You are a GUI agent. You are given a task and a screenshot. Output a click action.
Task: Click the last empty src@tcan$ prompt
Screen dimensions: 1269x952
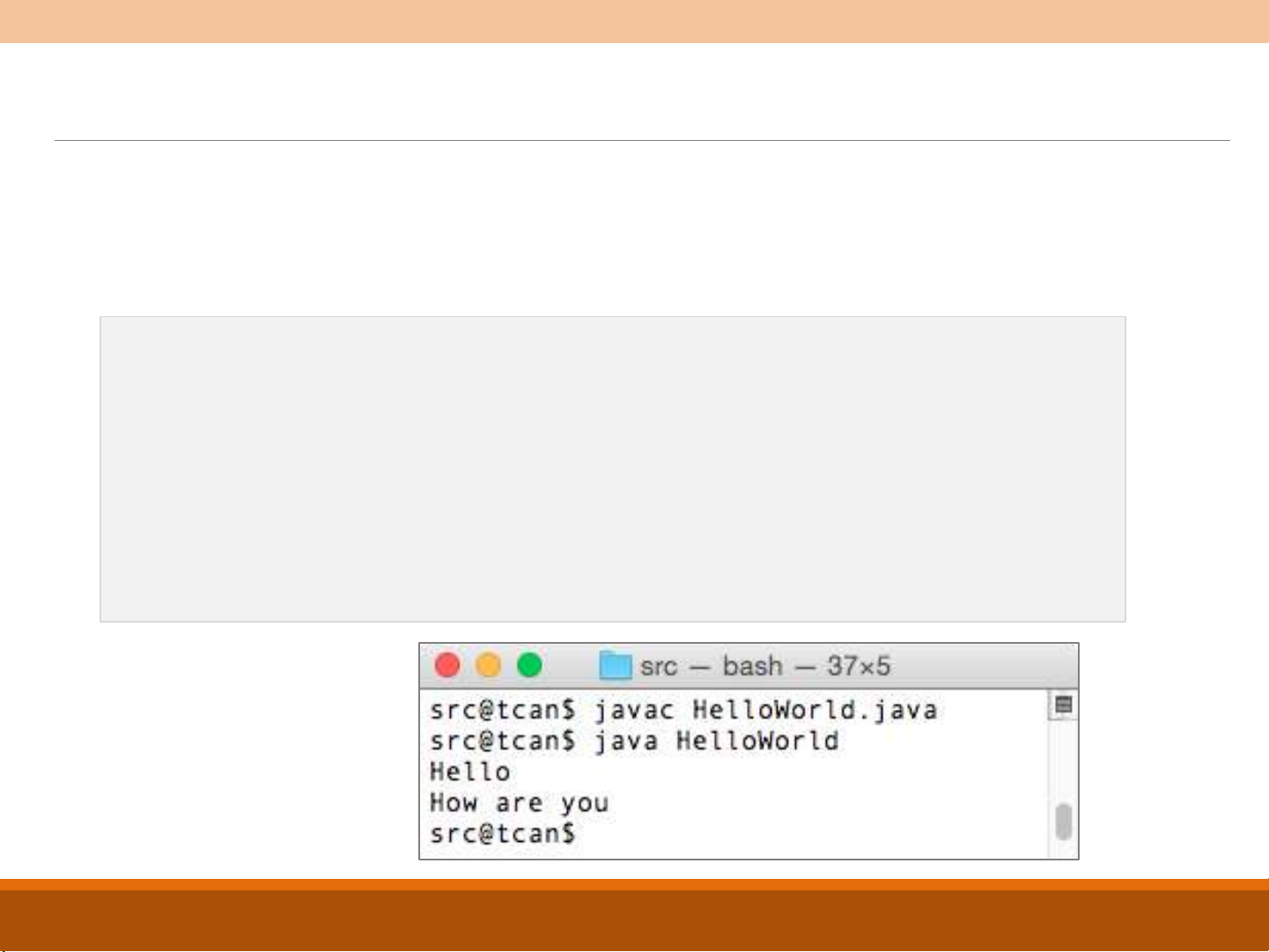click(x=502, y=833)
